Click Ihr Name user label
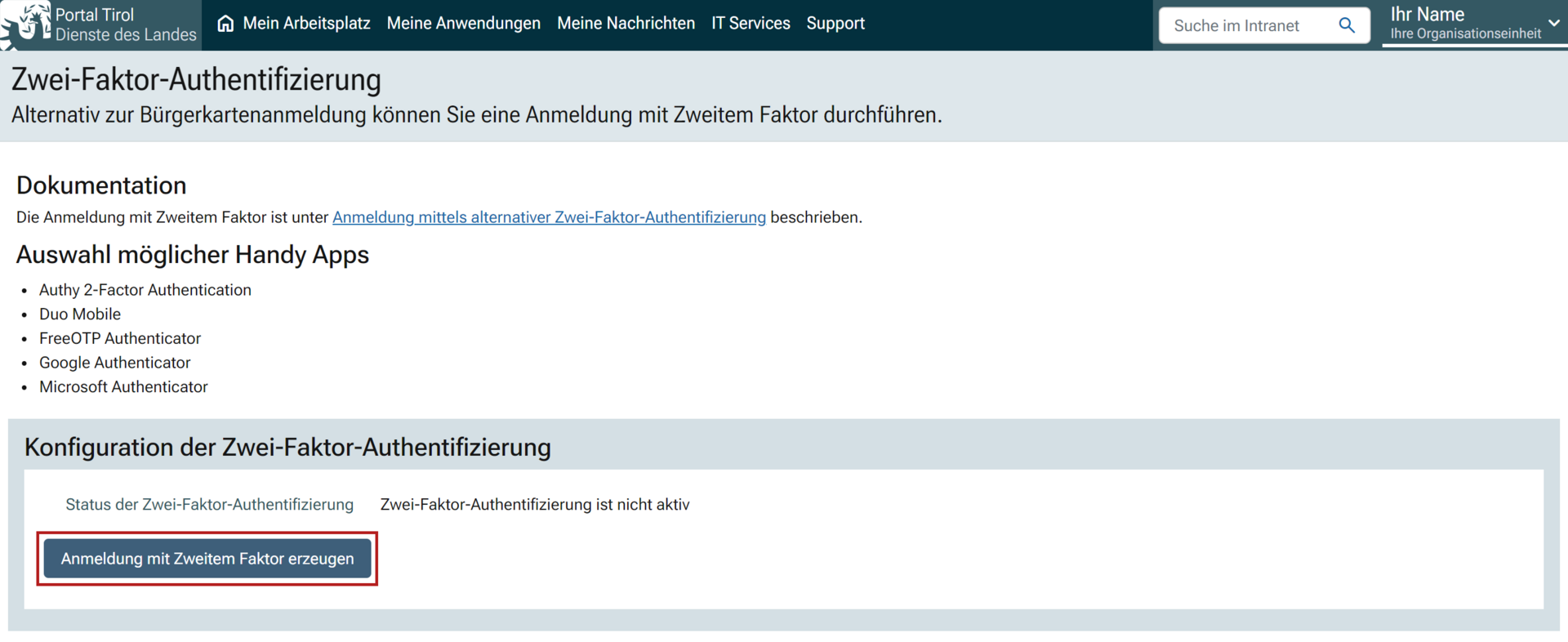 point(1428,15)
